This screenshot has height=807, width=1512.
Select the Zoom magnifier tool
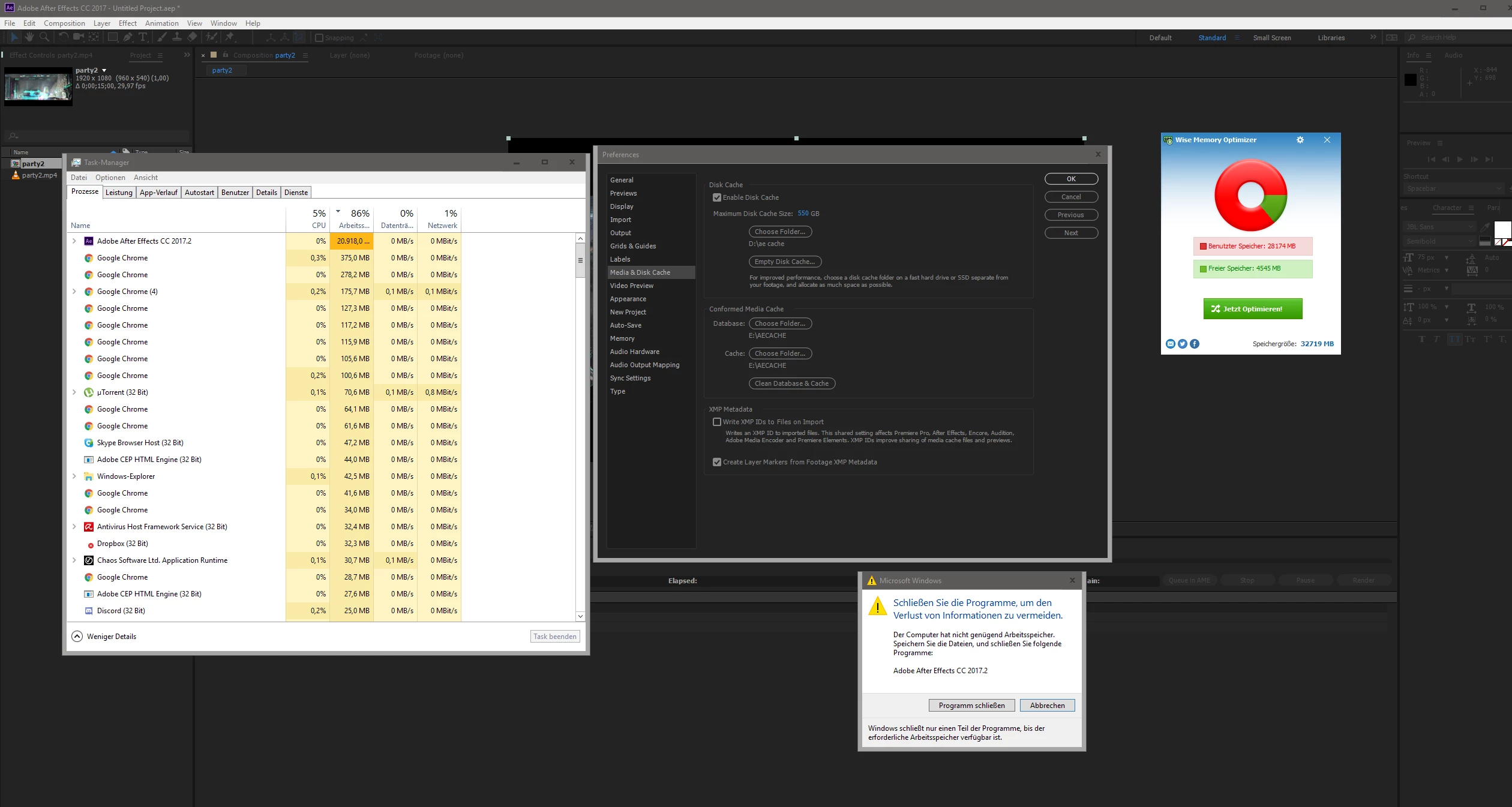pyautogui.click(x=44, y=37)
